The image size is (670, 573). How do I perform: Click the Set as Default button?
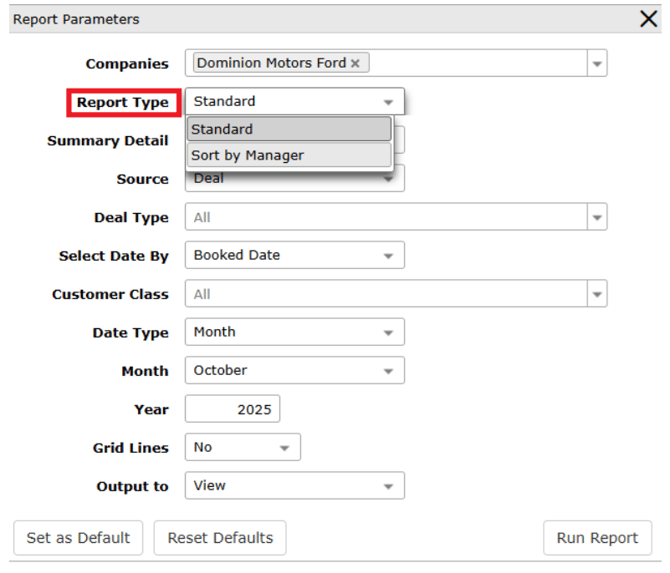(78, 538)
